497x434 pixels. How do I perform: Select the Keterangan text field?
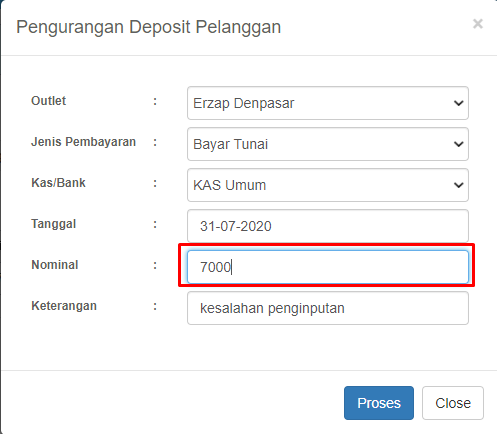pyautogui.click(x=328, y=308)
